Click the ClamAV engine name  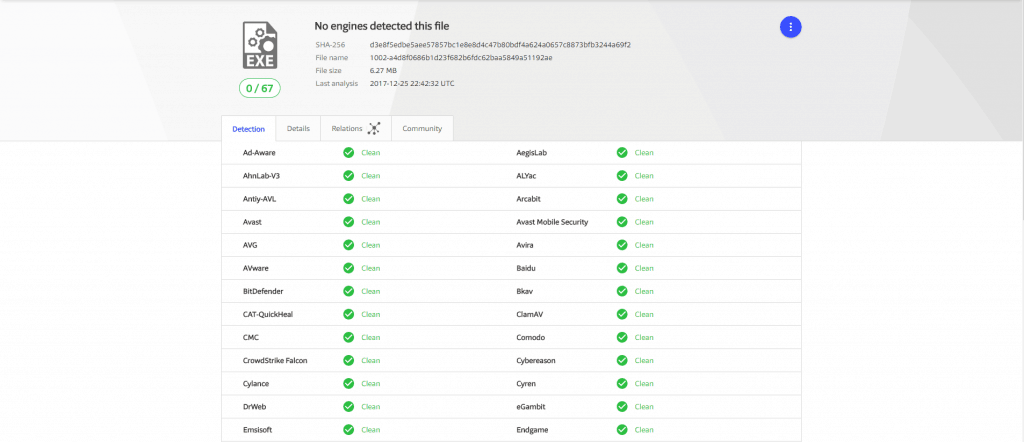click(x=530, y=314)
